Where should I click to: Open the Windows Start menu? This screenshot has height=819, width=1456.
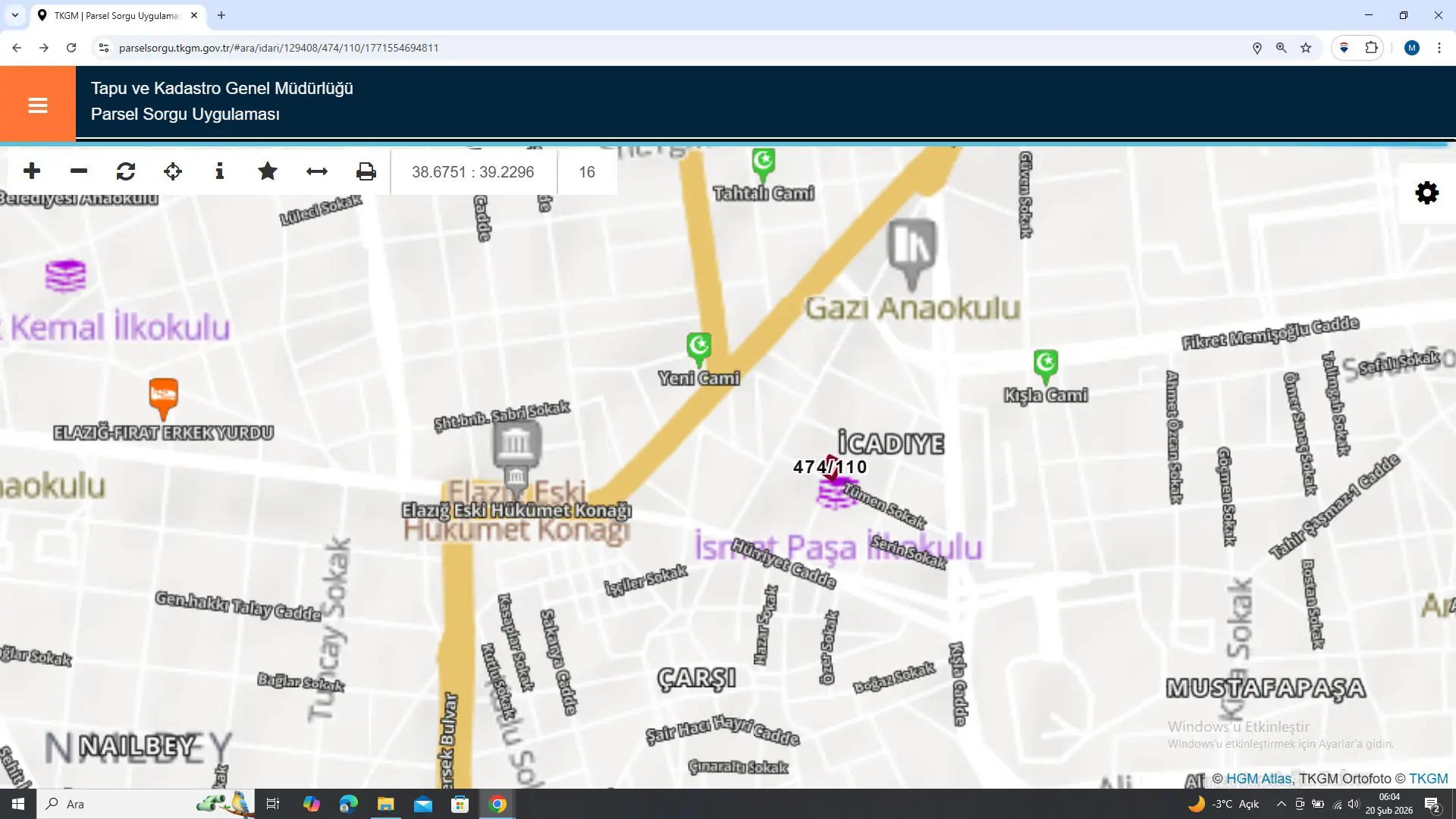coord(18,804)
